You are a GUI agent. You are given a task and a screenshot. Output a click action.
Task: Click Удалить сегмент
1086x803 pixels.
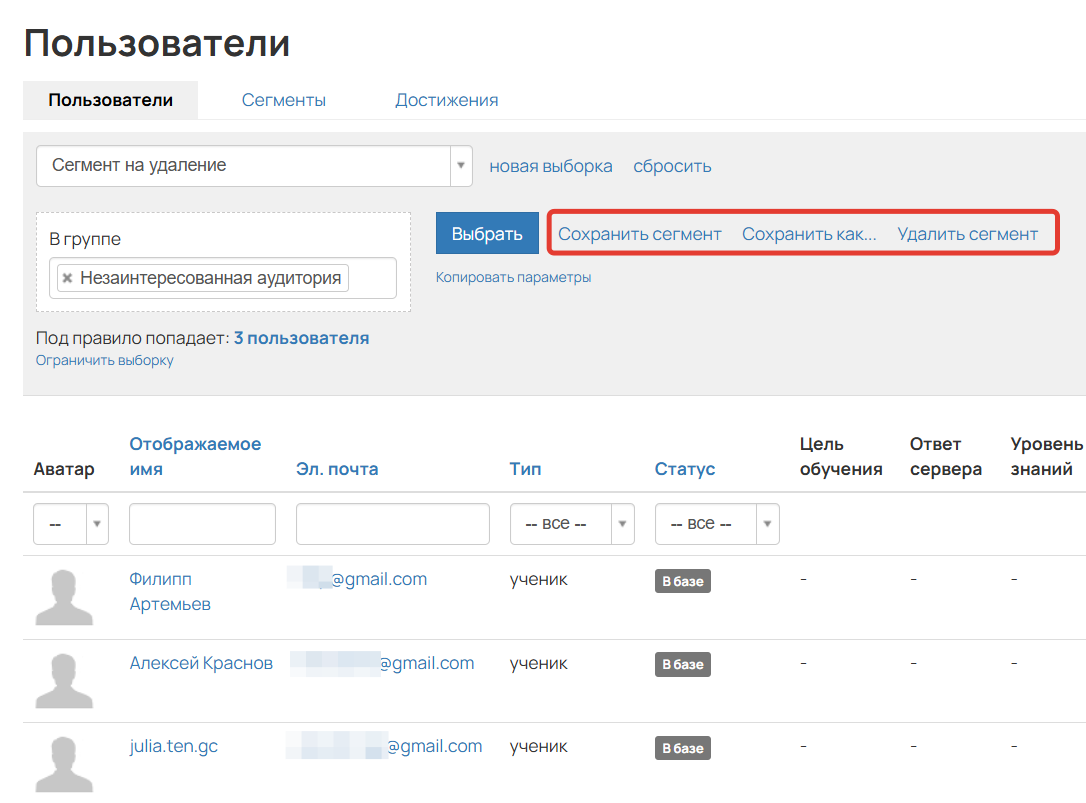coord(969,233)
